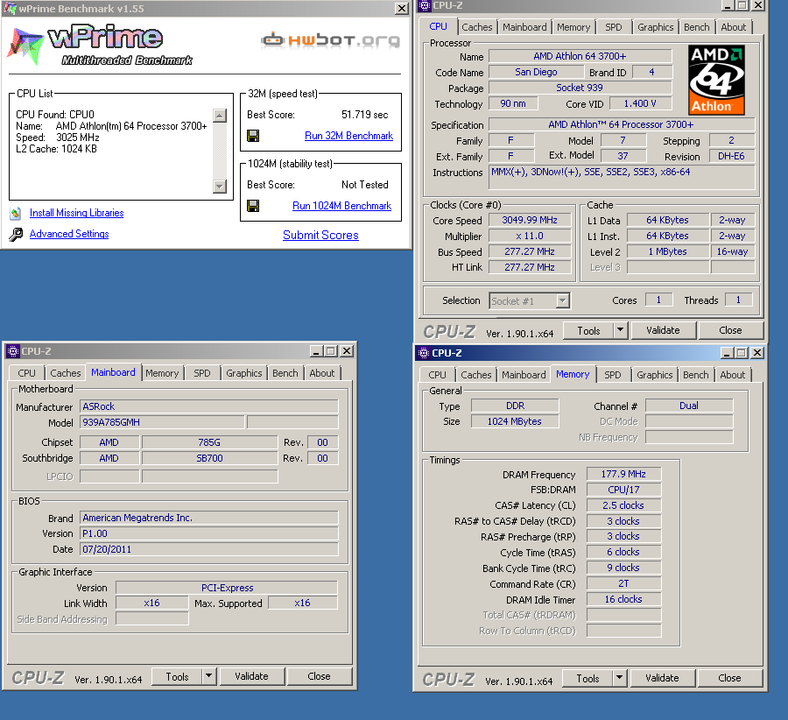
Task: Click the CPU-Z title icon in Mainboard window
Action: coord(13,351)
